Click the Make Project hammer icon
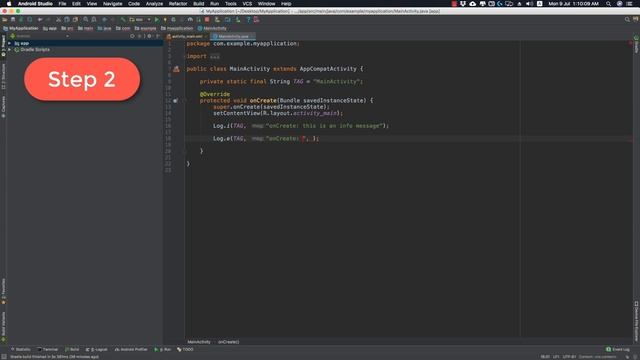This screenshot has width=640, height=360. [123, 20]
